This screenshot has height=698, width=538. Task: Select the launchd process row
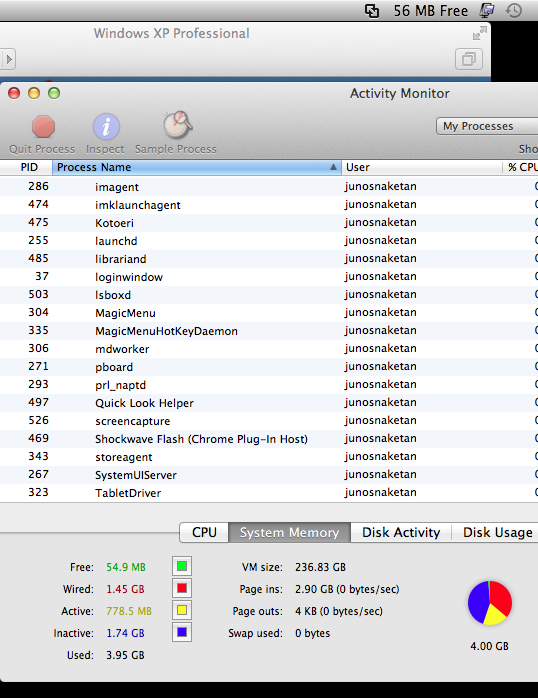(269, 241)
